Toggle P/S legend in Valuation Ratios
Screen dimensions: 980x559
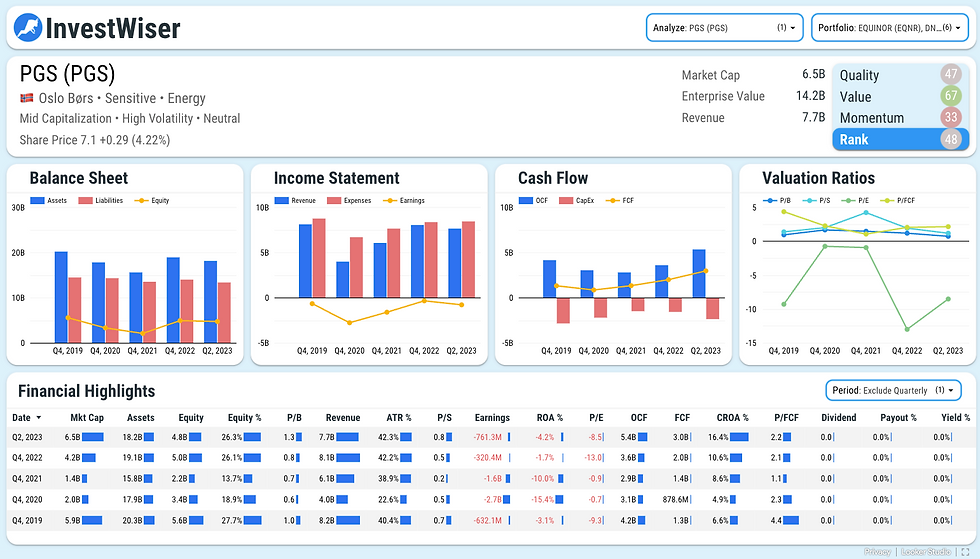click(817, 201)
